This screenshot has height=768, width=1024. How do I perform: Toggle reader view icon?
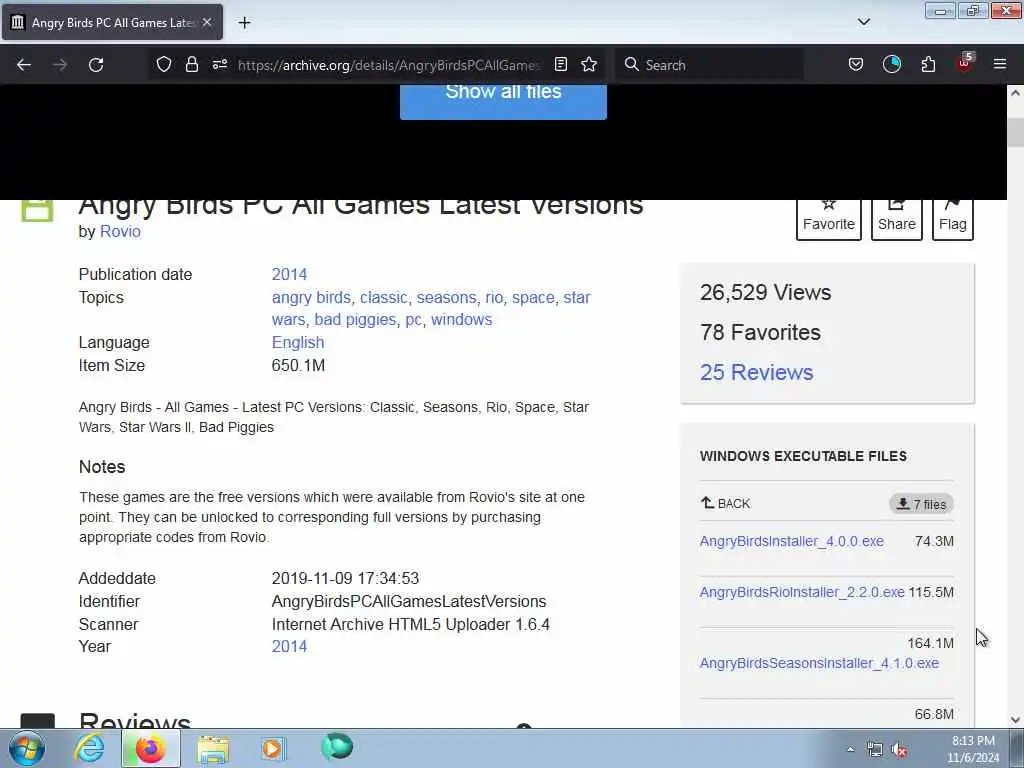pos(560,64)
